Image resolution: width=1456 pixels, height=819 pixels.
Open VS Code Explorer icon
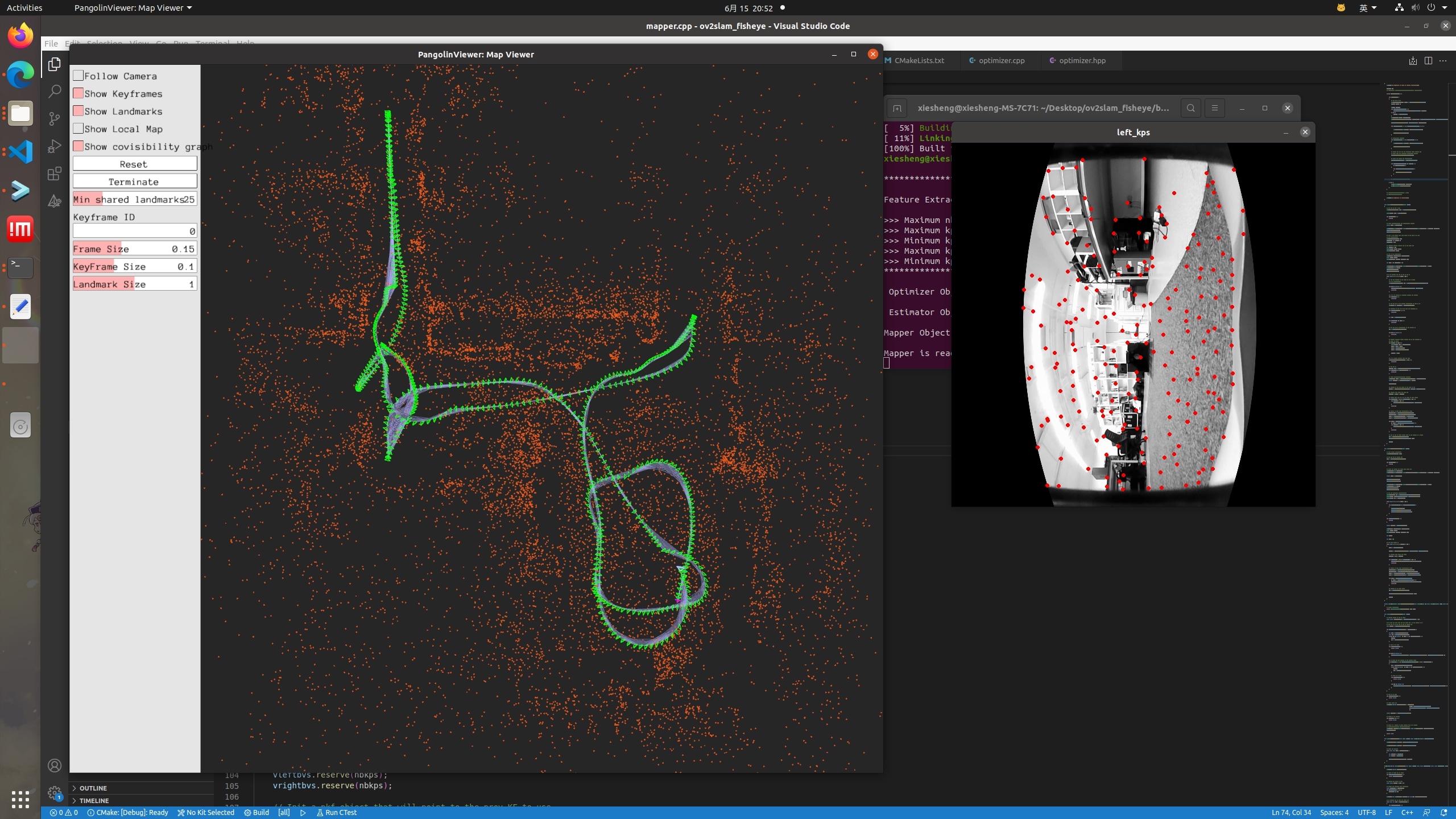(x=55, y=64)
